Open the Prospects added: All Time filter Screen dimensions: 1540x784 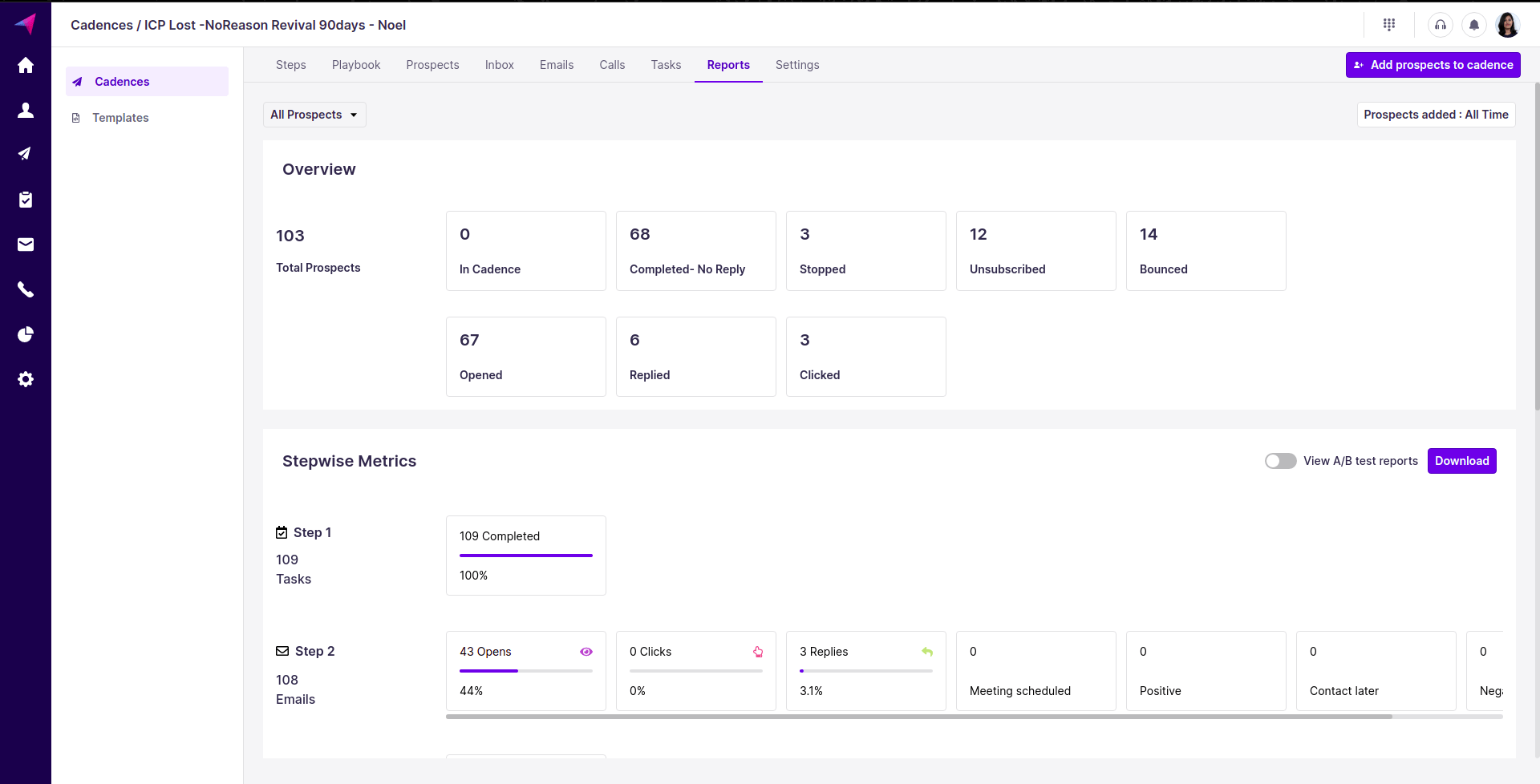1436,115
